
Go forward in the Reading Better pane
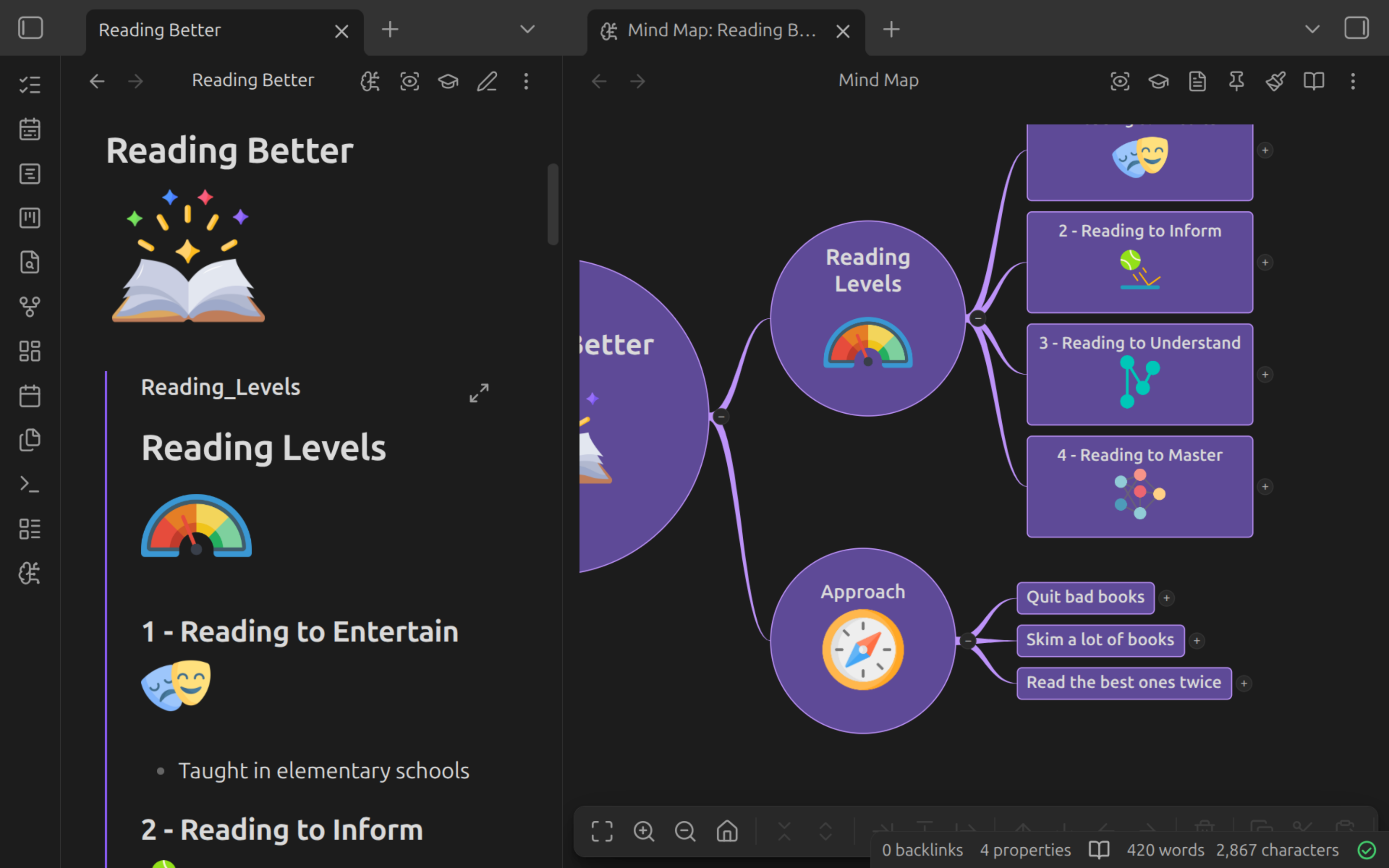[x=136, y=81]
